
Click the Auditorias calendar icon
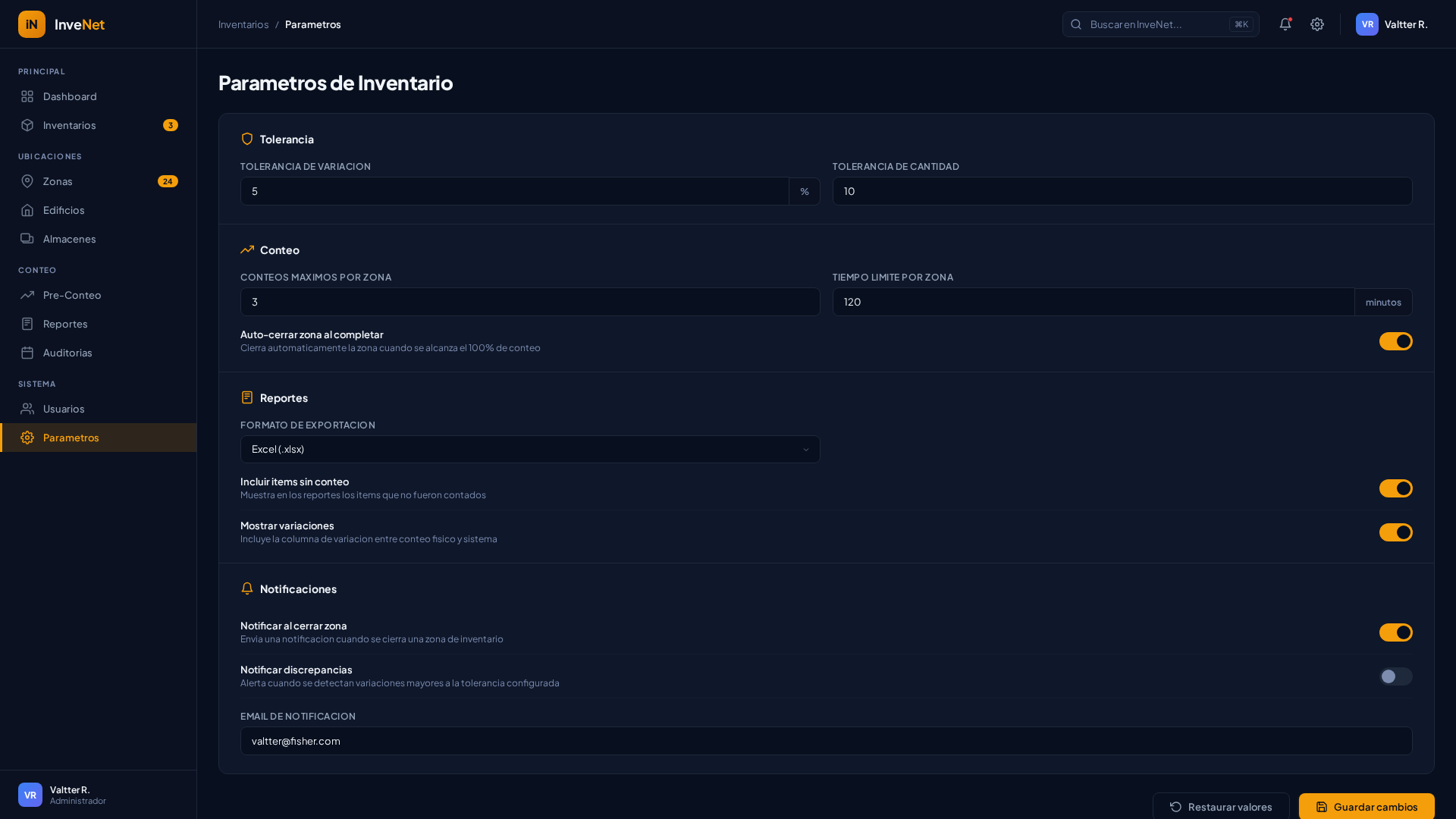(27, 353)
